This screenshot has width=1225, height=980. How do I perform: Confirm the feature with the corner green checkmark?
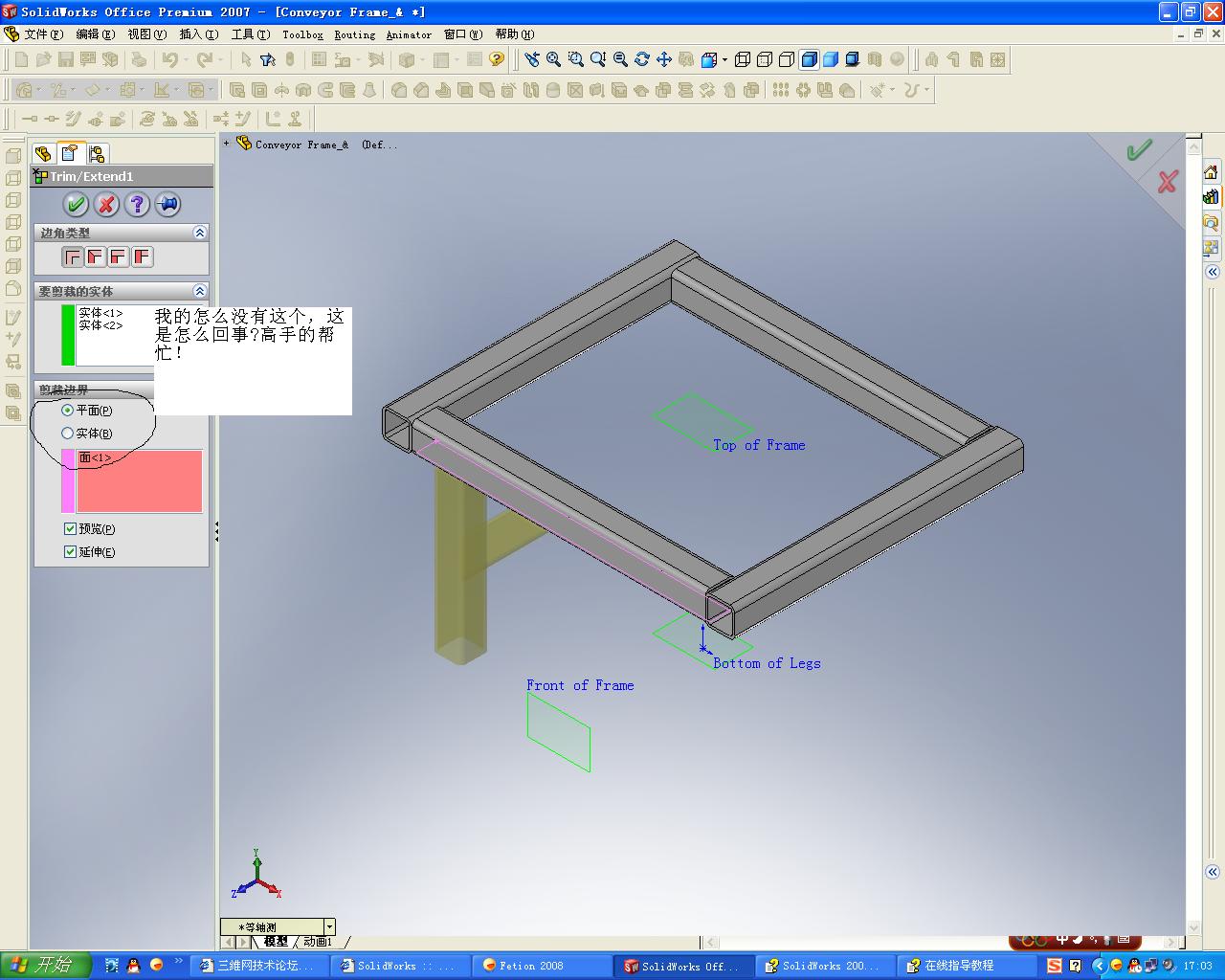tap(1139, 150)
